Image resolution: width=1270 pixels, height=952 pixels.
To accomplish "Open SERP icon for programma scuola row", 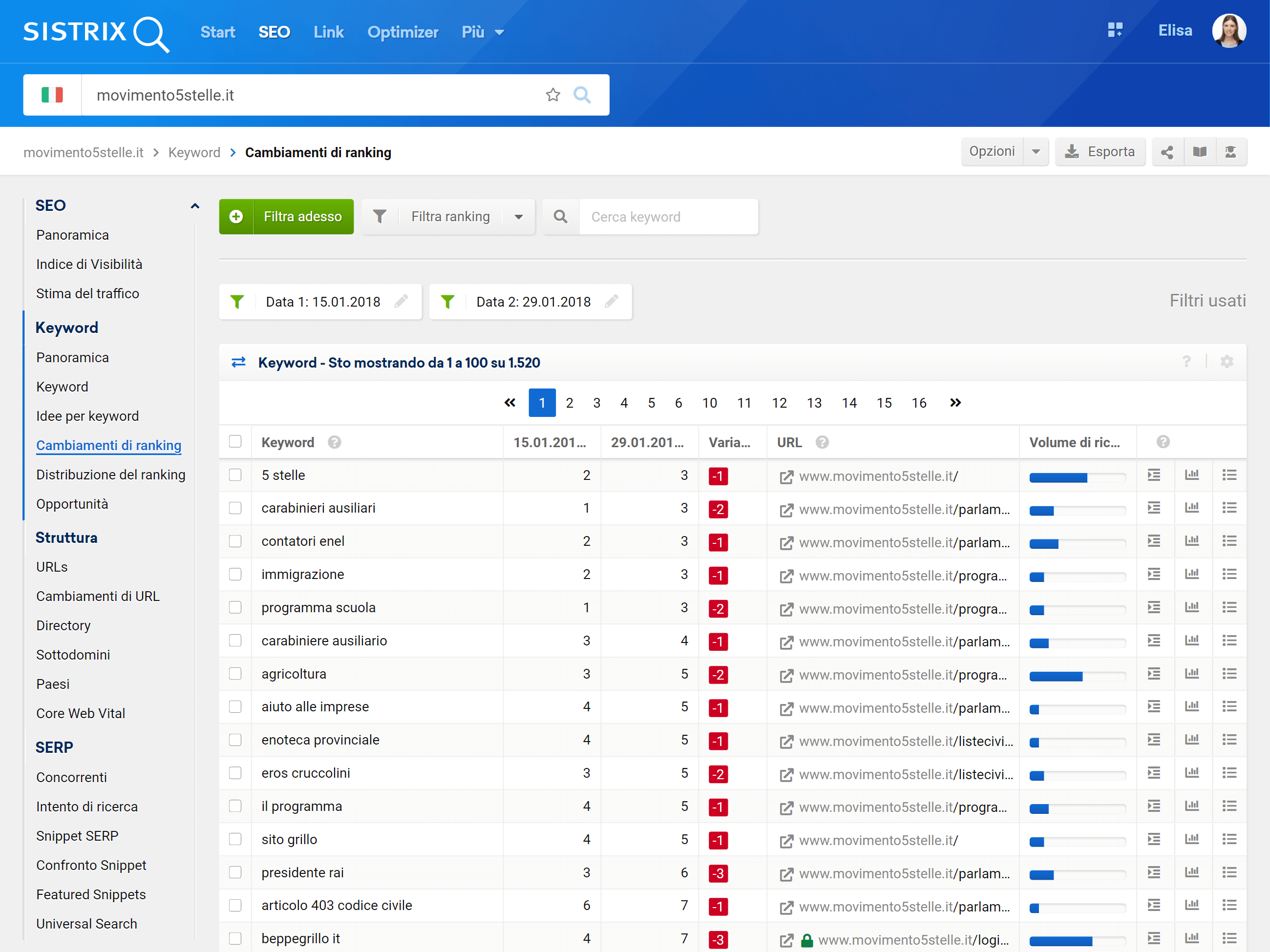I will 1154,607.
